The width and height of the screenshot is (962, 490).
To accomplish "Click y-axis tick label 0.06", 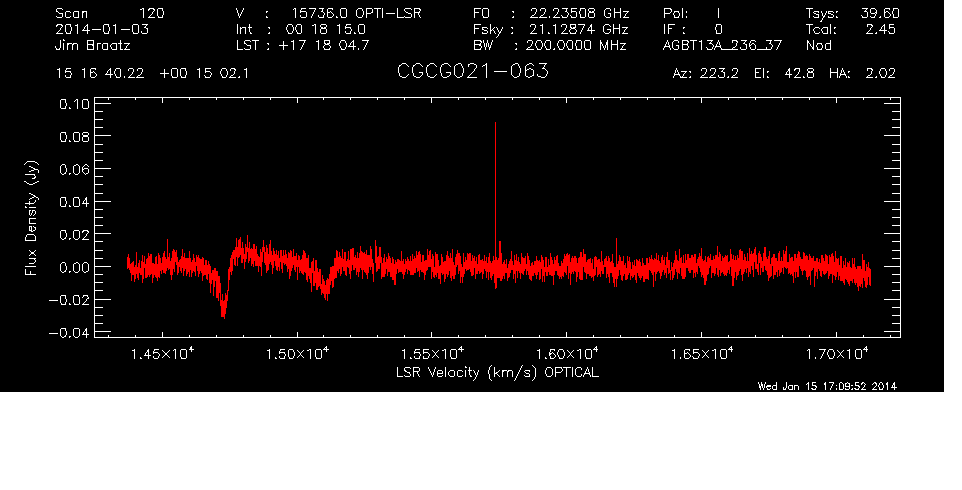I will click(74, 169).
